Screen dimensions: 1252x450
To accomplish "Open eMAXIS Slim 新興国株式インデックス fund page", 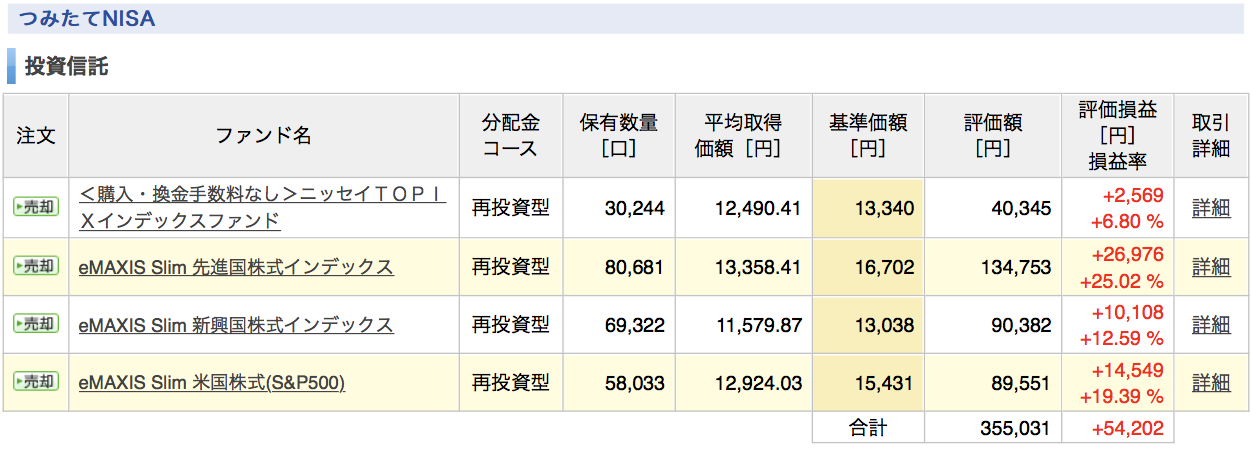I will click(236, 325).
